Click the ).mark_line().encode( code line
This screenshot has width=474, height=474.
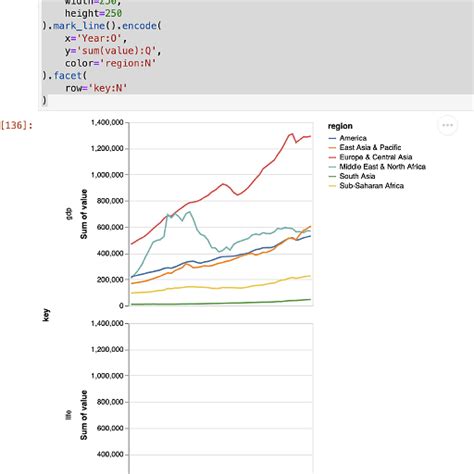102,26
